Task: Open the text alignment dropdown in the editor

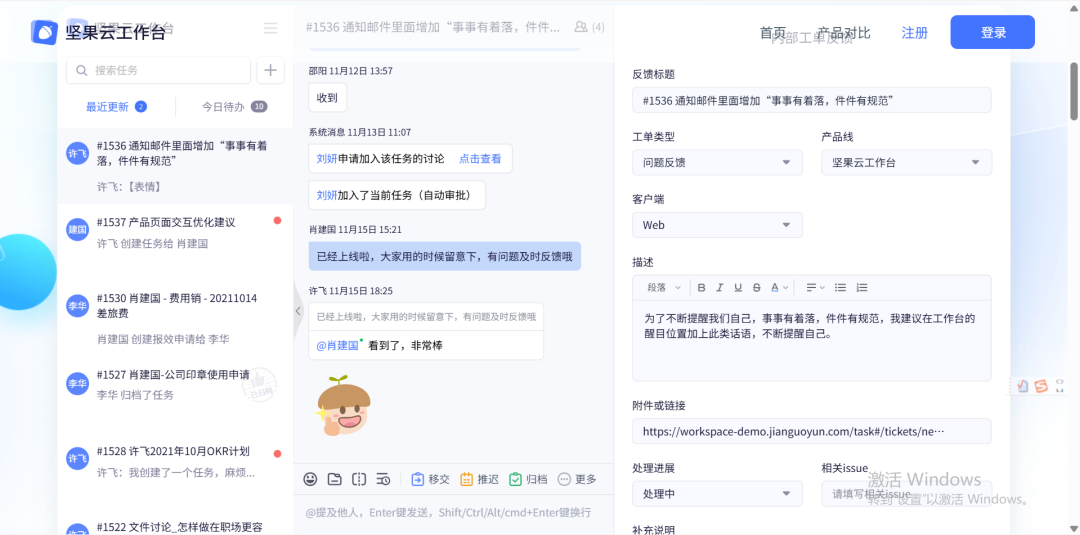Action: (816, 287)
